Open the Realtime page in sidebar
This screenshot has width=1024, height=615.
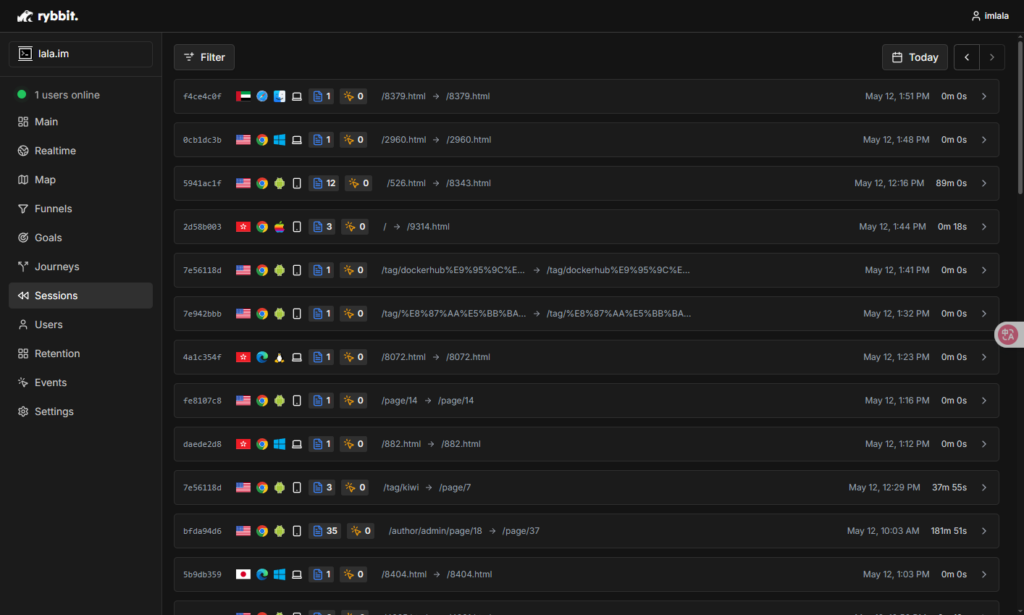(x=55, y=151)
